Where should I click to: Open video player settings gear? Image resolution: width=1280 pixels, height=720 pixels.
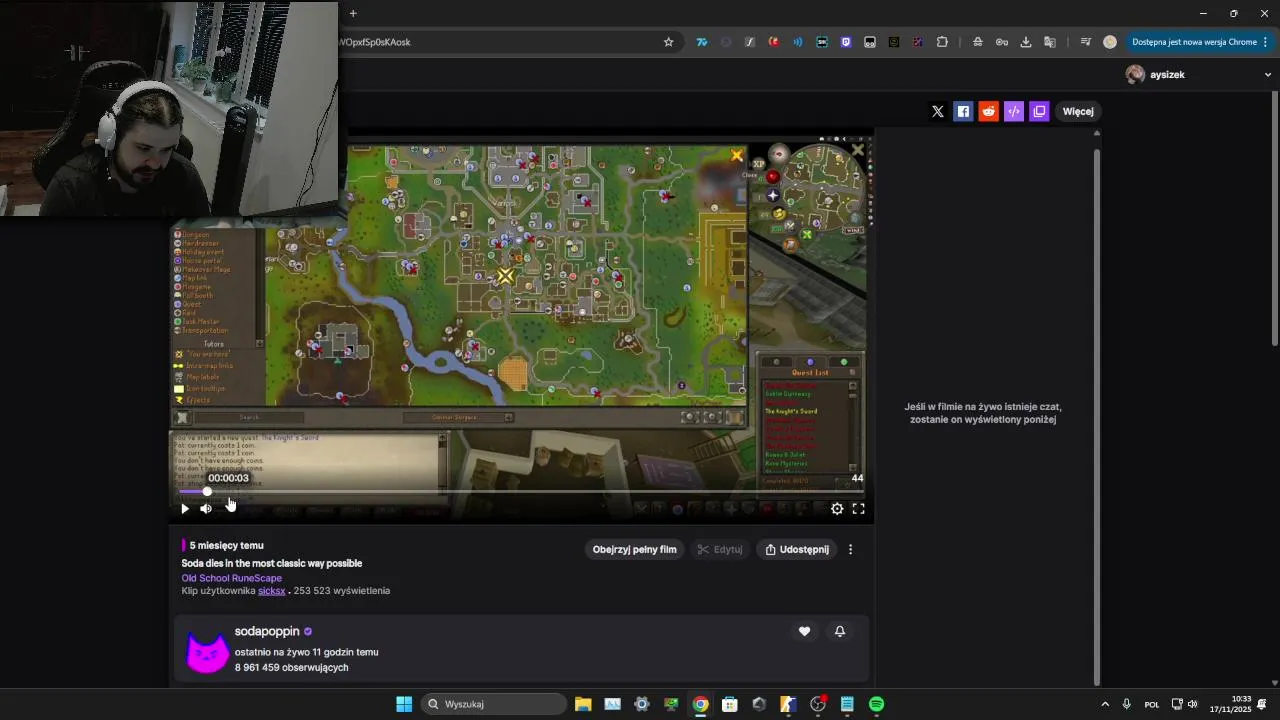tap(837, 509)
